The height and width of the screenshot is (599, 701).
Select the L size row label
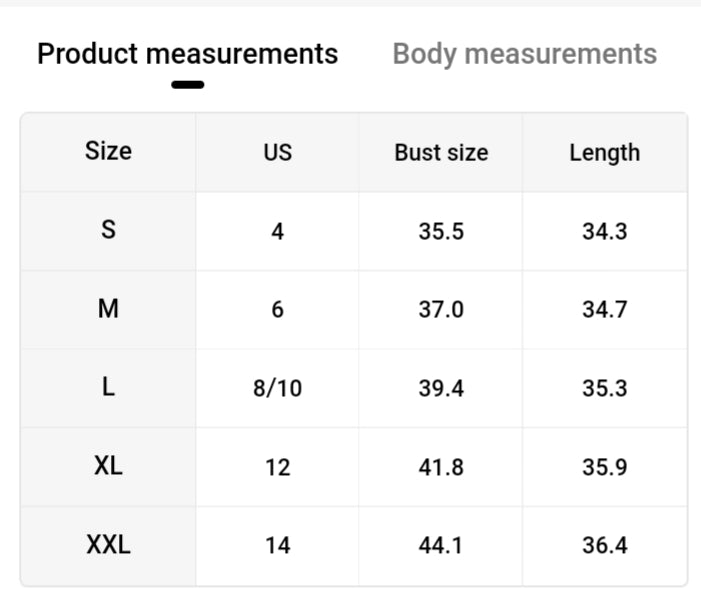[x=108, y=388]
